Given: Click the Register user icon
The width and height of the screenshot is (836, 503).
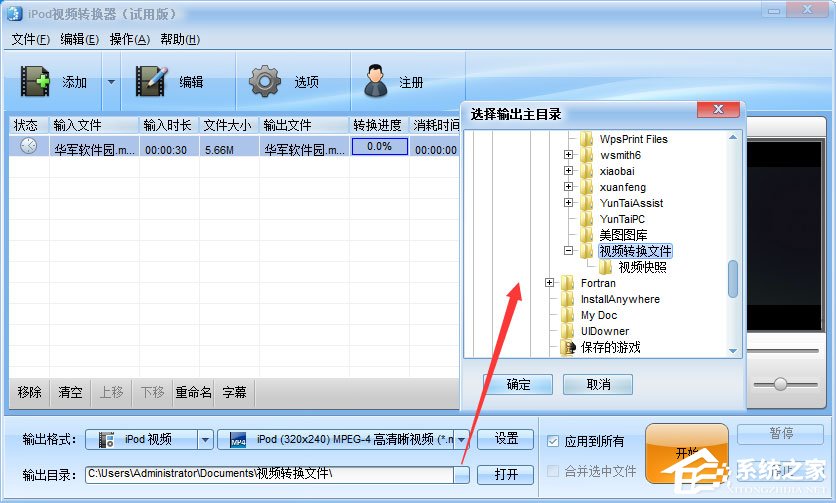Looking at the screenshot, I should [x=376, y=81].
